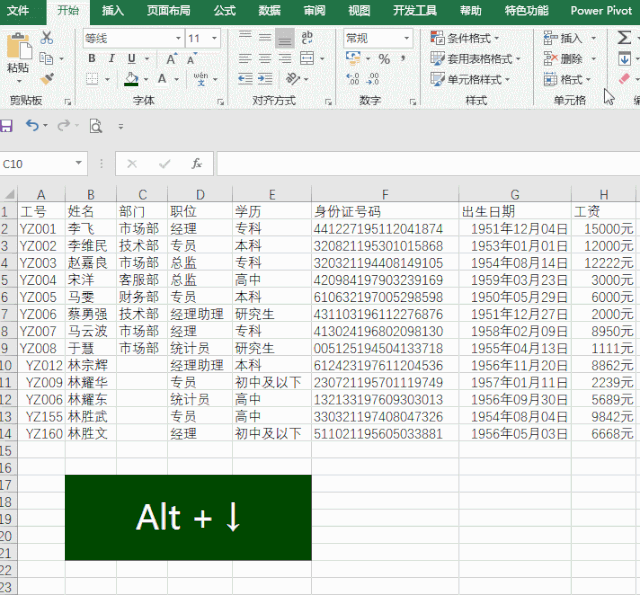Toggle Italic formatting
This screenshot has width=640, height=595.
[111, 59]
